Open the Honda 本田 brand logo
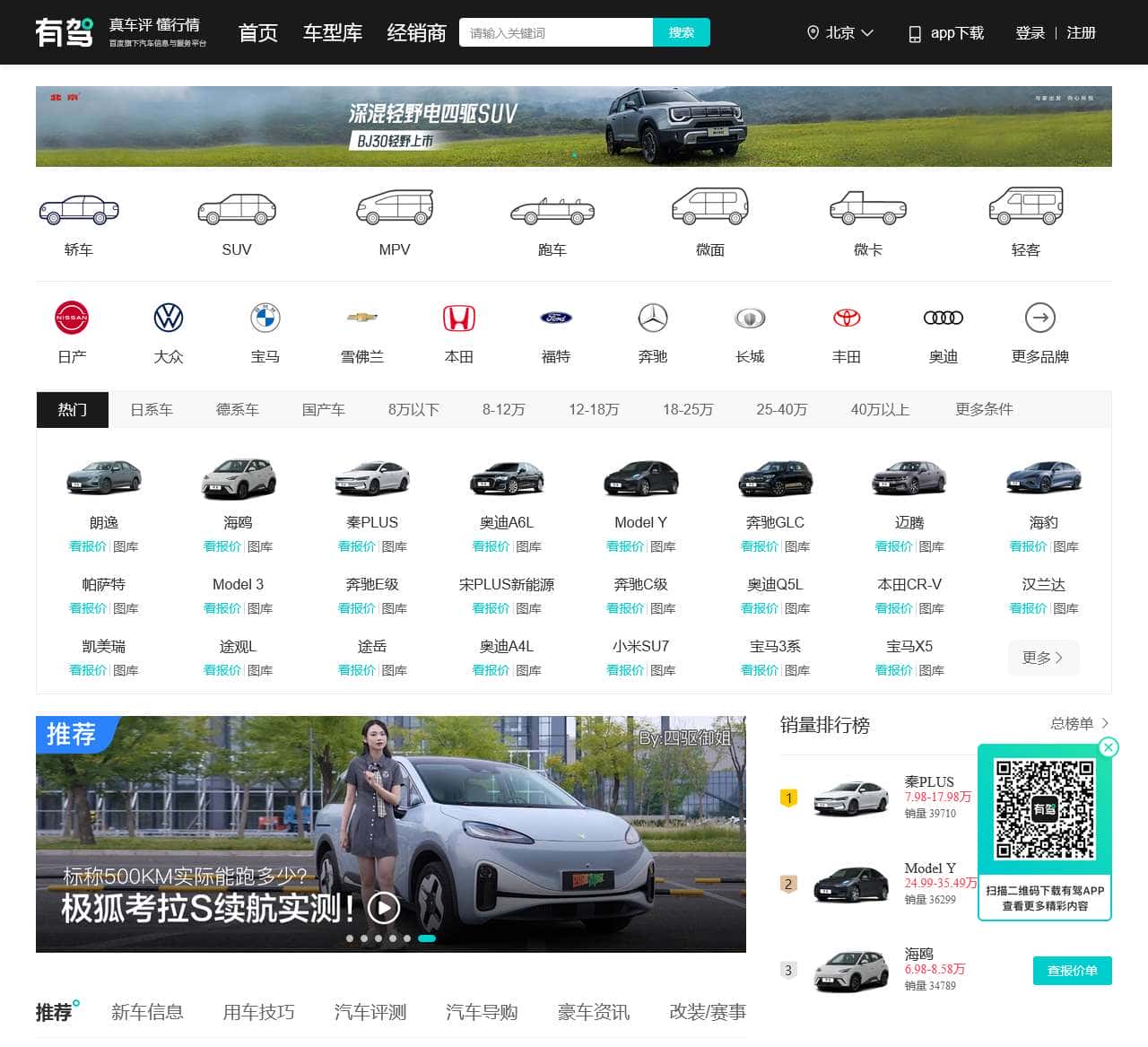The image size is (1148, 1047). pyautogui.click(x=459, y=318)
